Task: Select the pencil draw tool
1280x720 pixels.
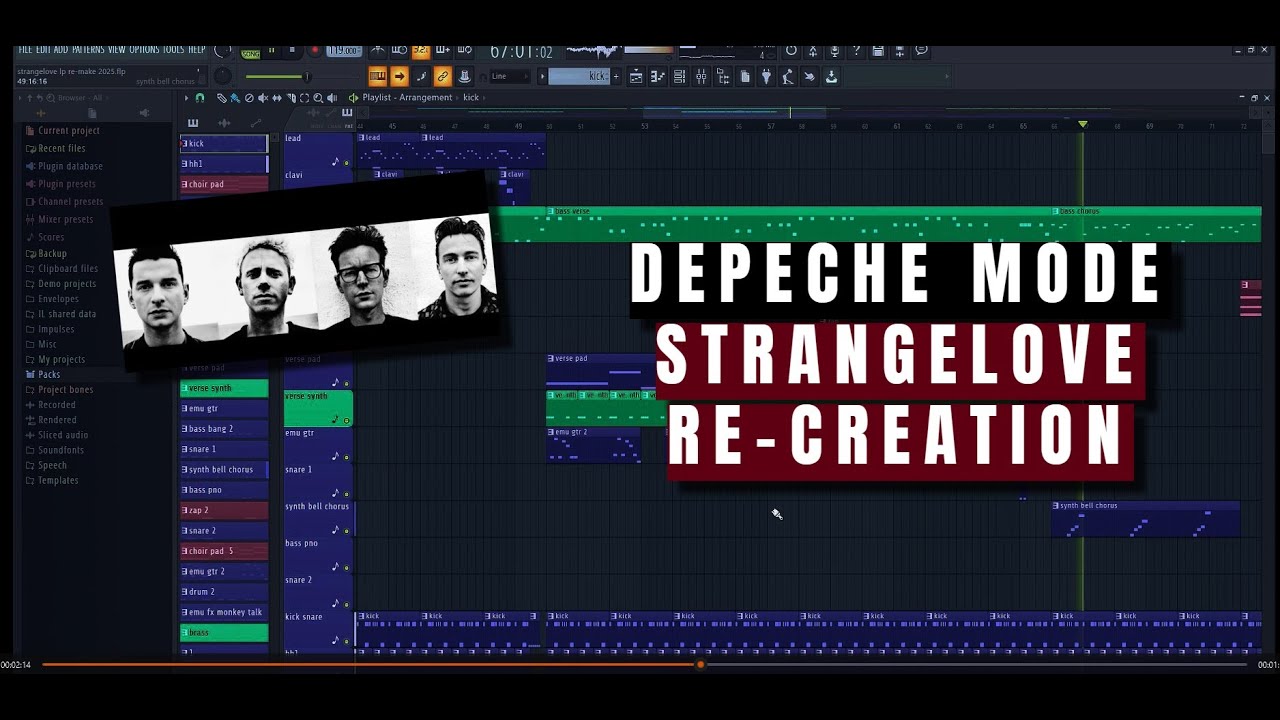Action: (x=221, y=98)
